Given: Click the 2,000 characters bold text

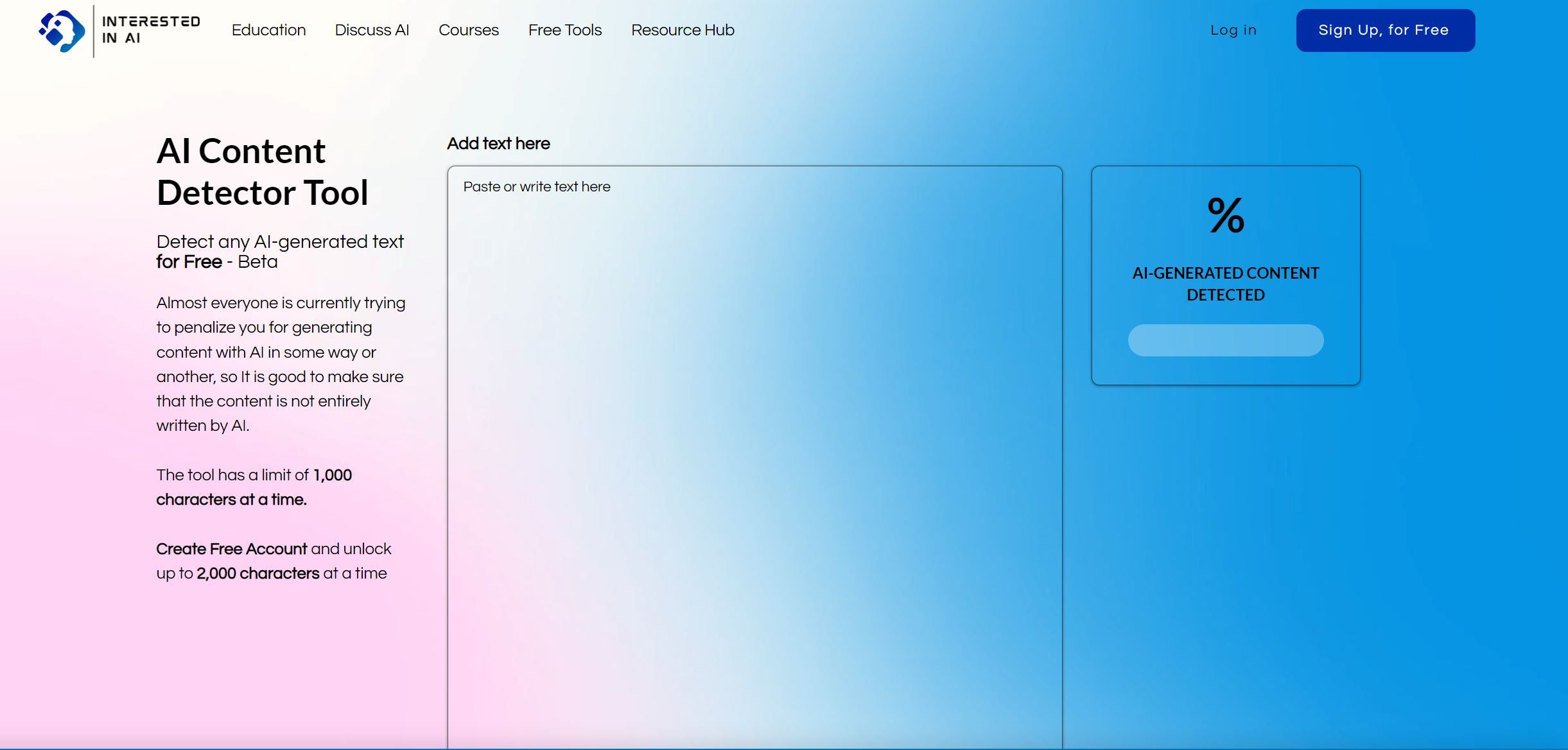Looking at the screenshot, I should tap(258, 573).
